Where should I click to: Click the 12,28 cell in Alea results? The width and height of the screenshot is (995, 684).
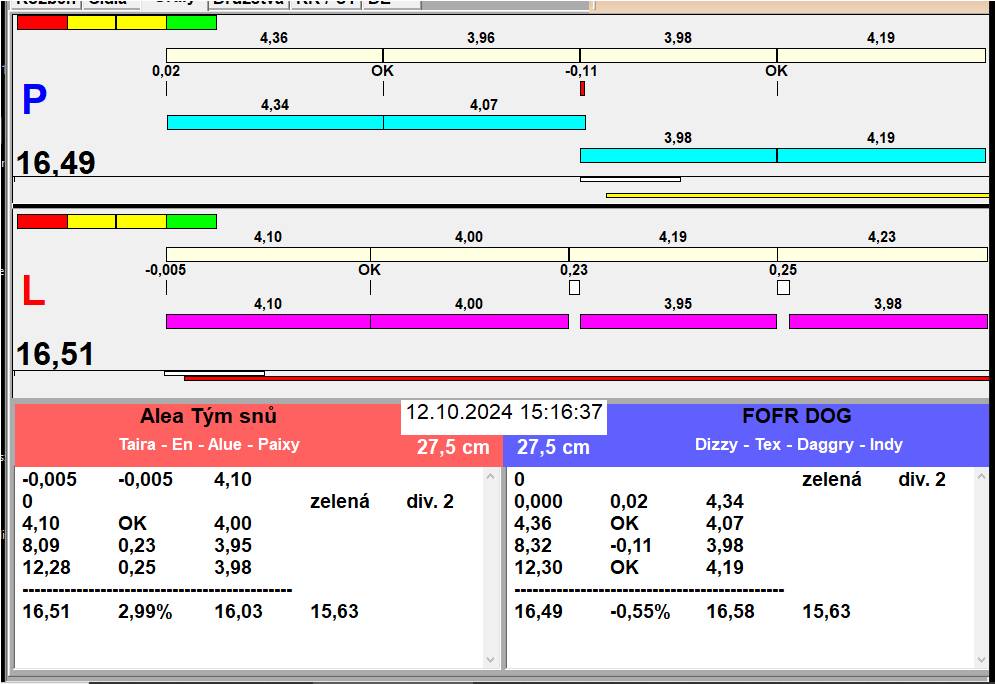tap(46, 568)
